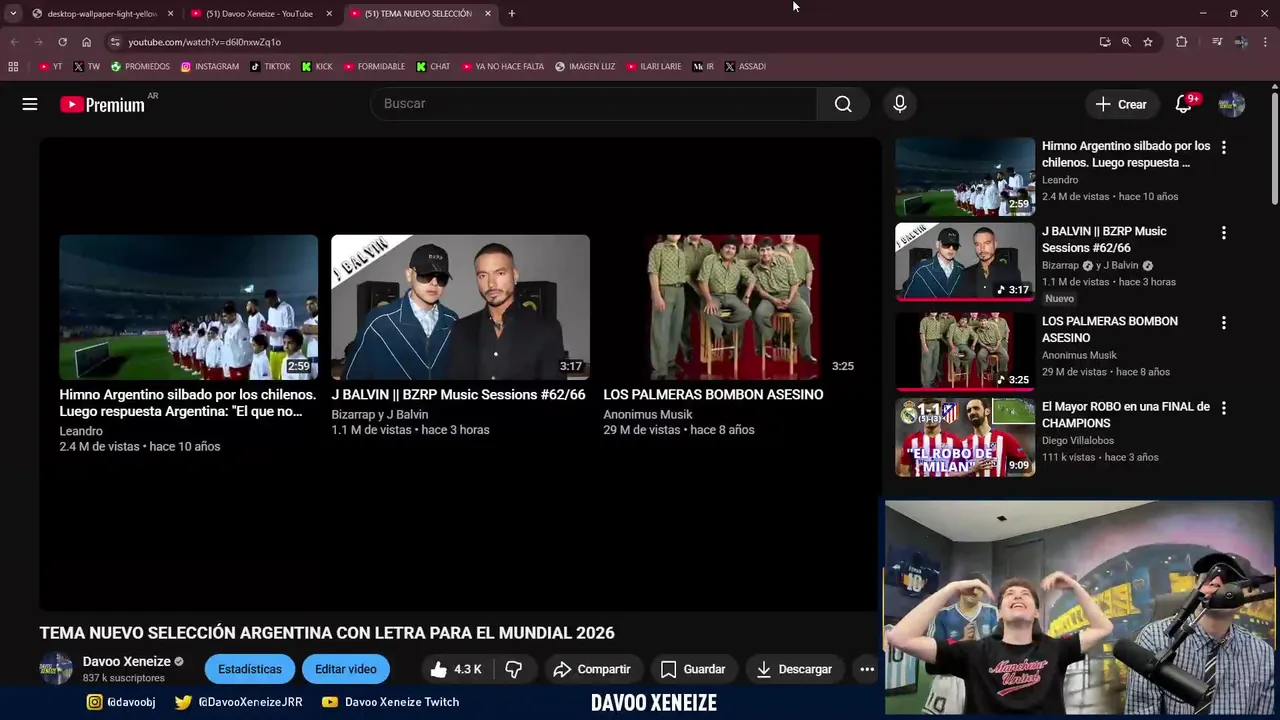The width and height of the screenshot is (1280, 720).
Task: Close the TEMA NUEVO SELECCIÓN tab
Action: click(x=488, y=14)
